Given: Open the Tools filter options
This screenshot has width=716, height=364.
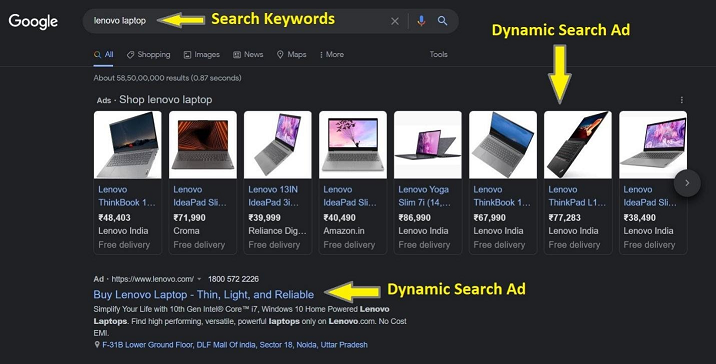Looking at the screenshot, I should (438, 54).
